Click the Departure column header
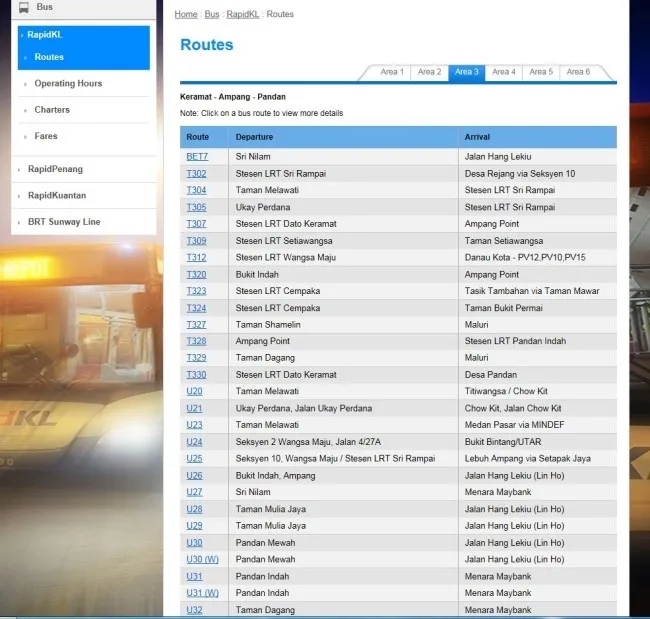 click(343, 137)
